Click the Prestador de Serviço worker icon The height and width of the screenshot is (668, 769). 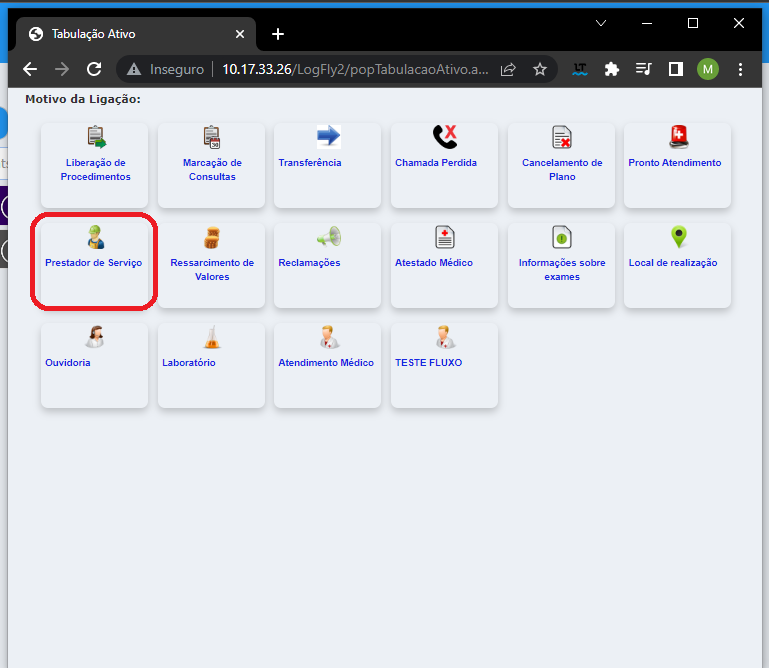click(x=96, y=237)
